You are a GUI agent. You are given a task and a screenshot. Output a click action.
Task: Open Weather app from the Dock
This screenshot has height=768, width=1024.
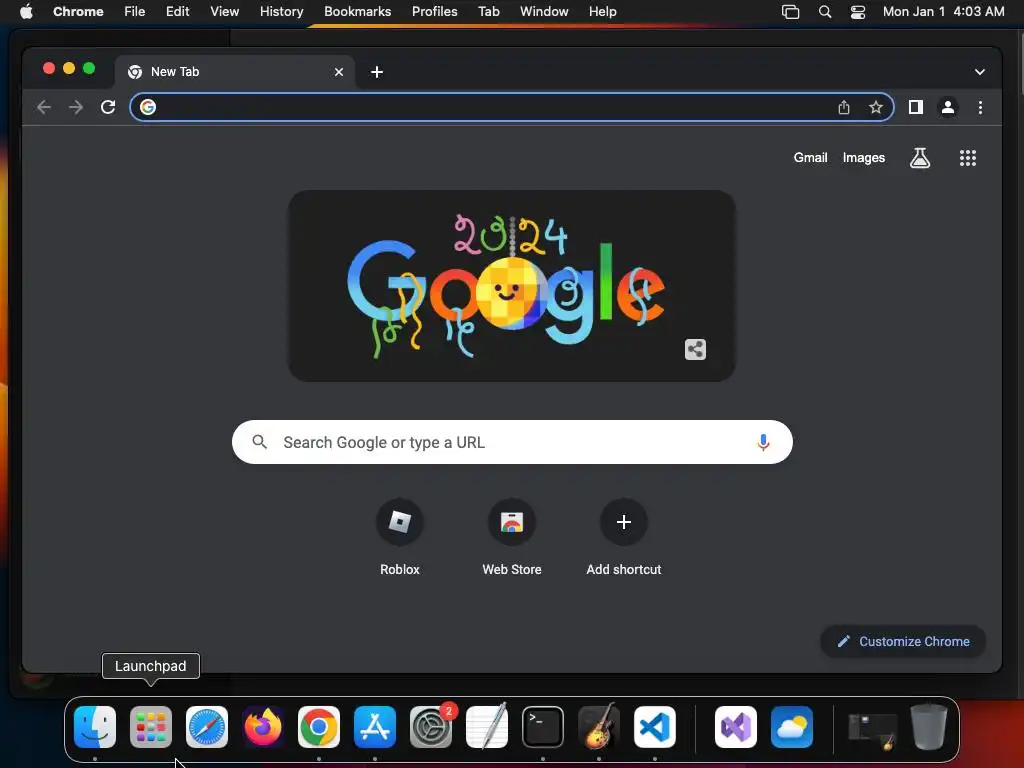point(792,727)
